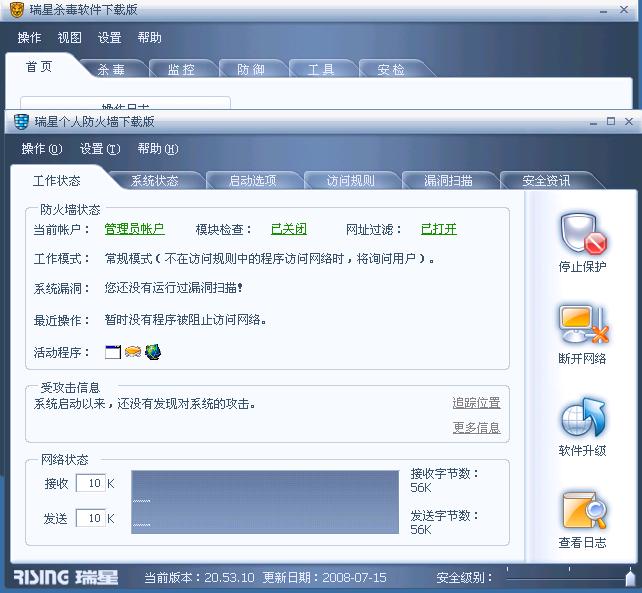Click the antivirus lion title bar icon
Image resolution: width=642 pixels, height=593 pixels.
click(x=17, y=9)
